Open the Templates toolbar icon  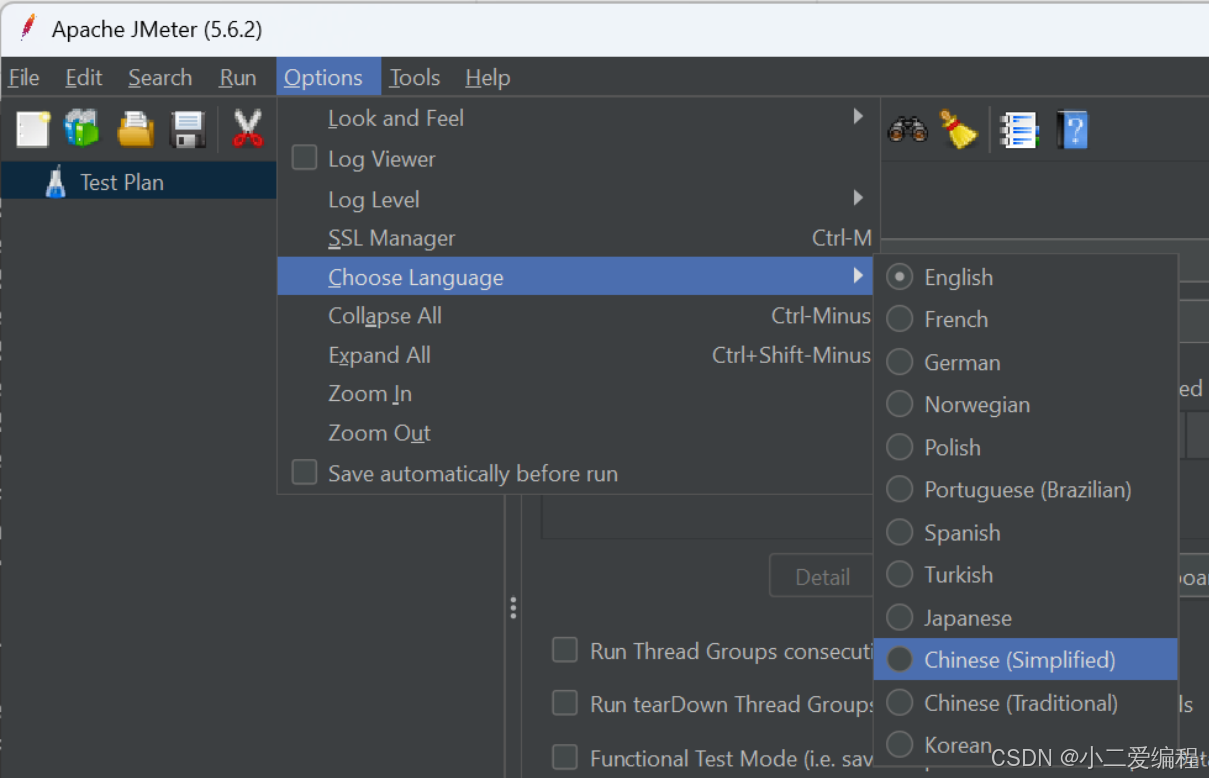click(x=83, y=129)
